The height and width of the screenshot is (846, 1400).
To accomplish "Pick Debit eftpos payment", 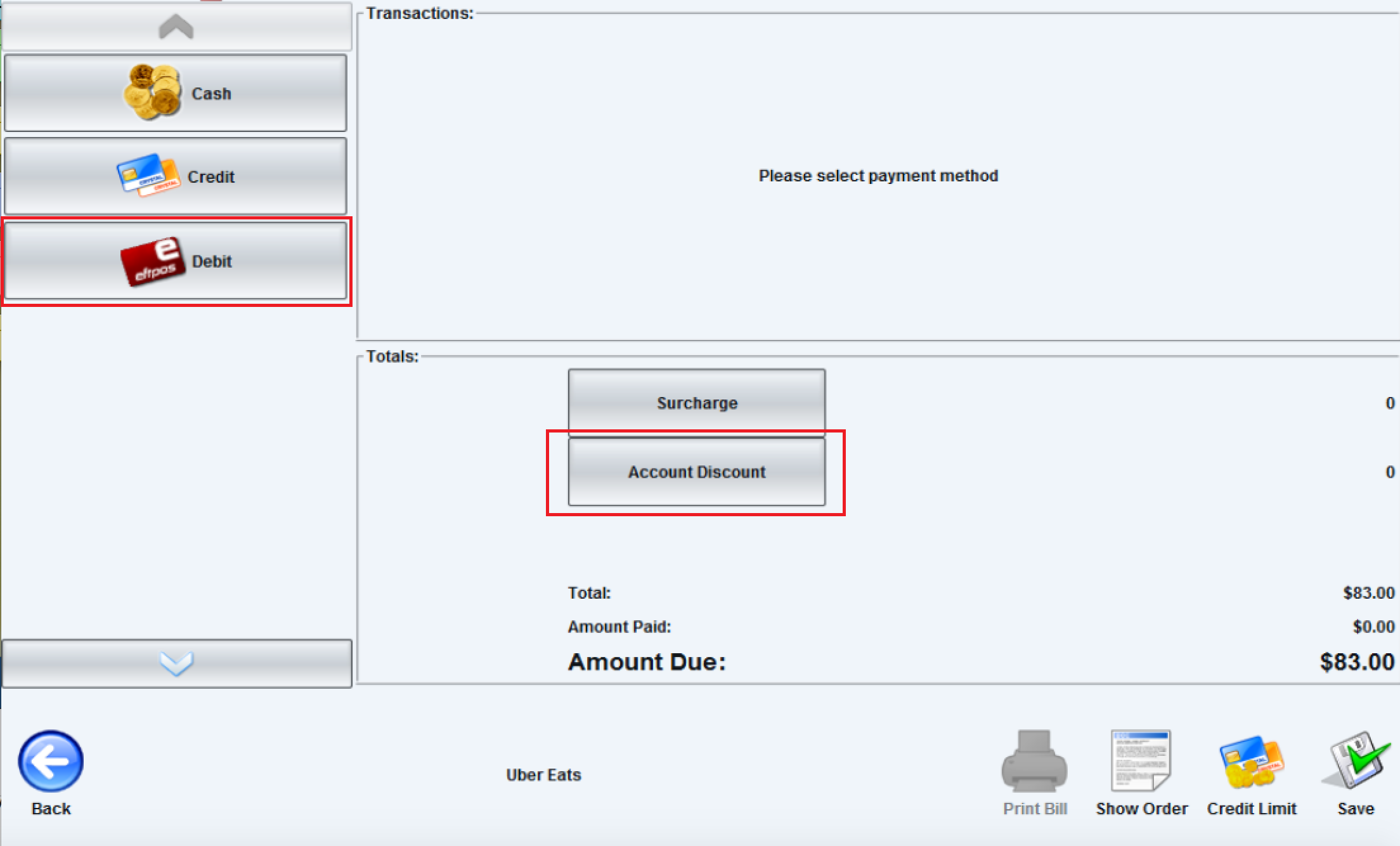I will (176, 261).
